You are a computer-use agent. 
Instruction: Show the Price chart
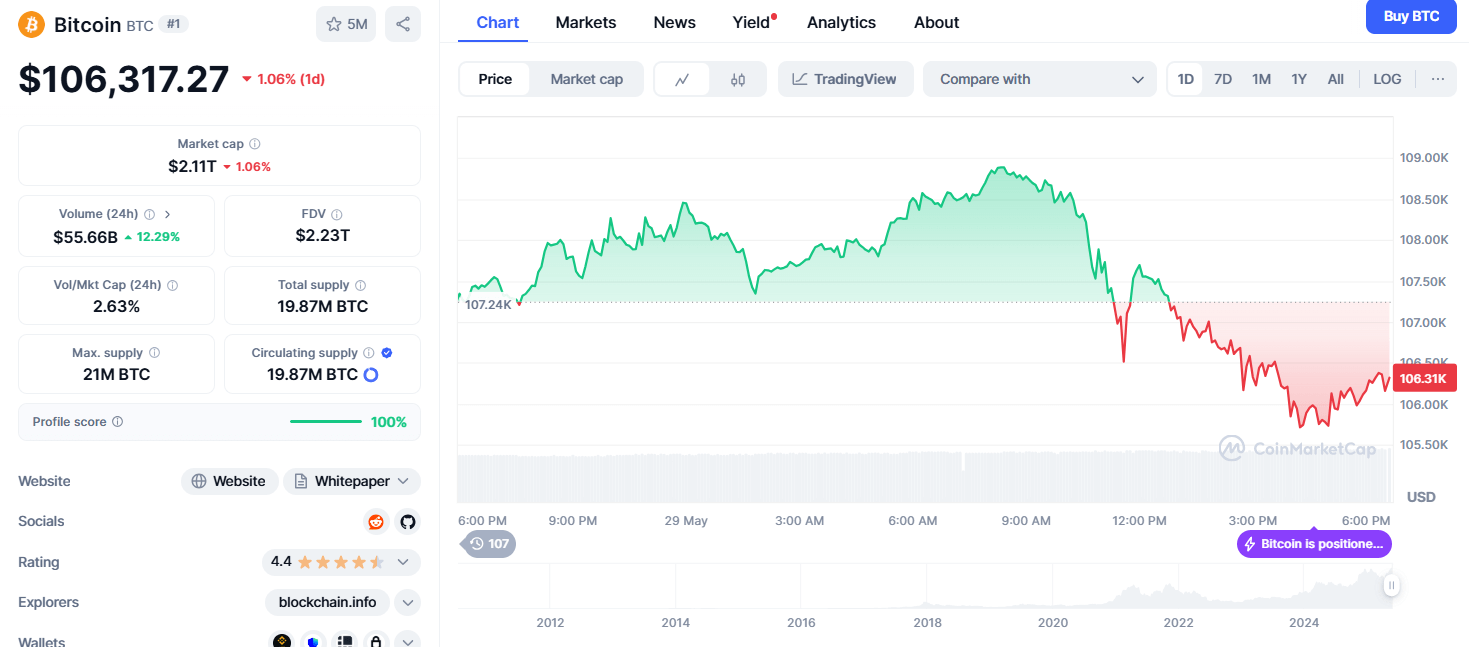[x=495, y=79]
